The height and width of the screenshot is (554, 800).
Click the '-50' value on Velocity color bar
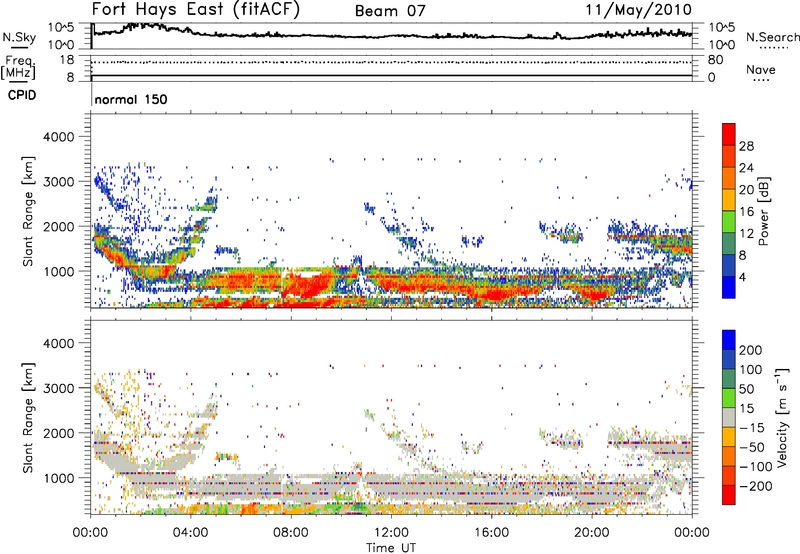(753, 448)
